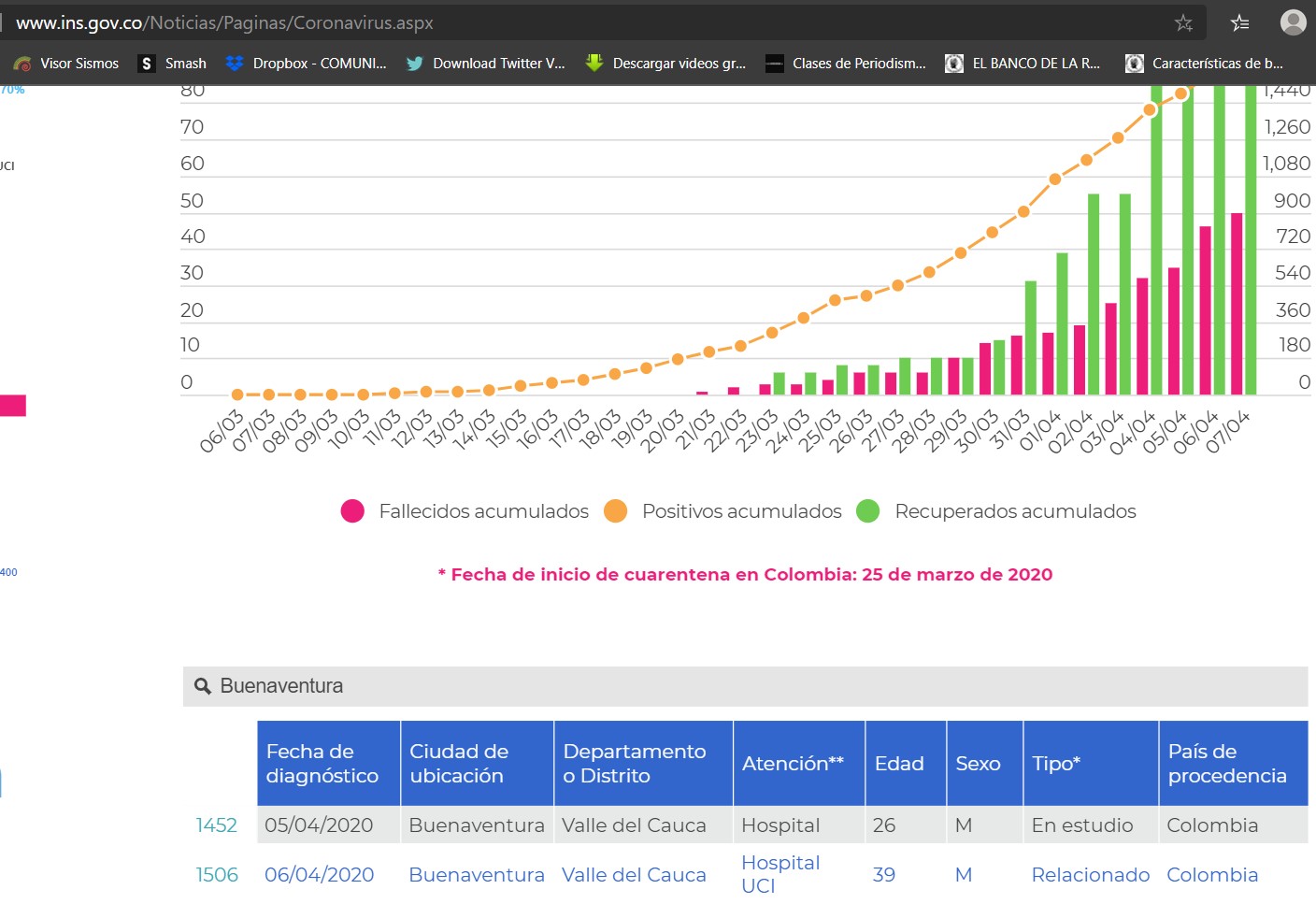Toggle the Fallecidos acumulados legend series
Viewport: 1316px width, 918px height.
click(x=465, y=510)
